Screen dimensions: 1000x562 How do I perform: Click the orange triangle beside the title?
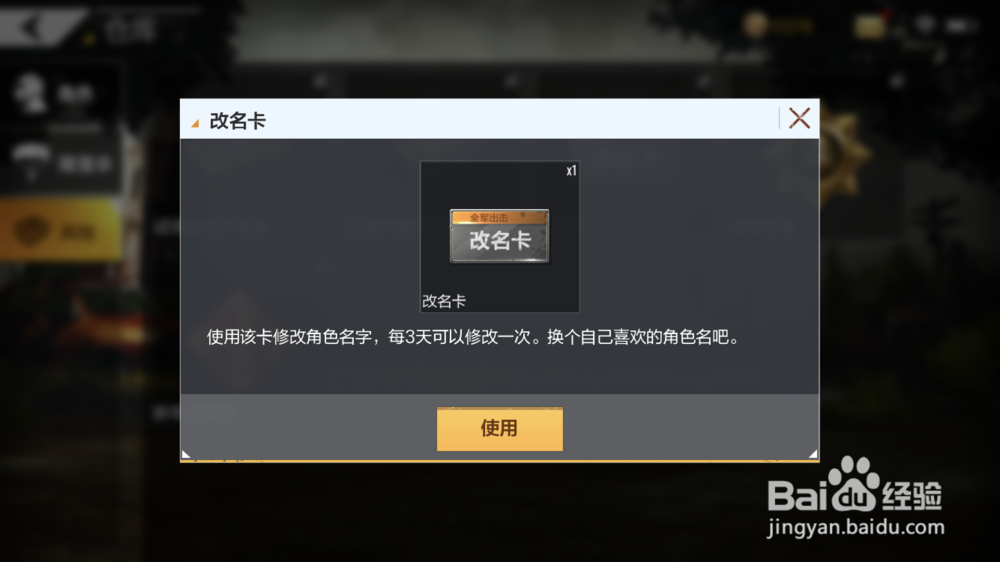(x=195, y=122)
